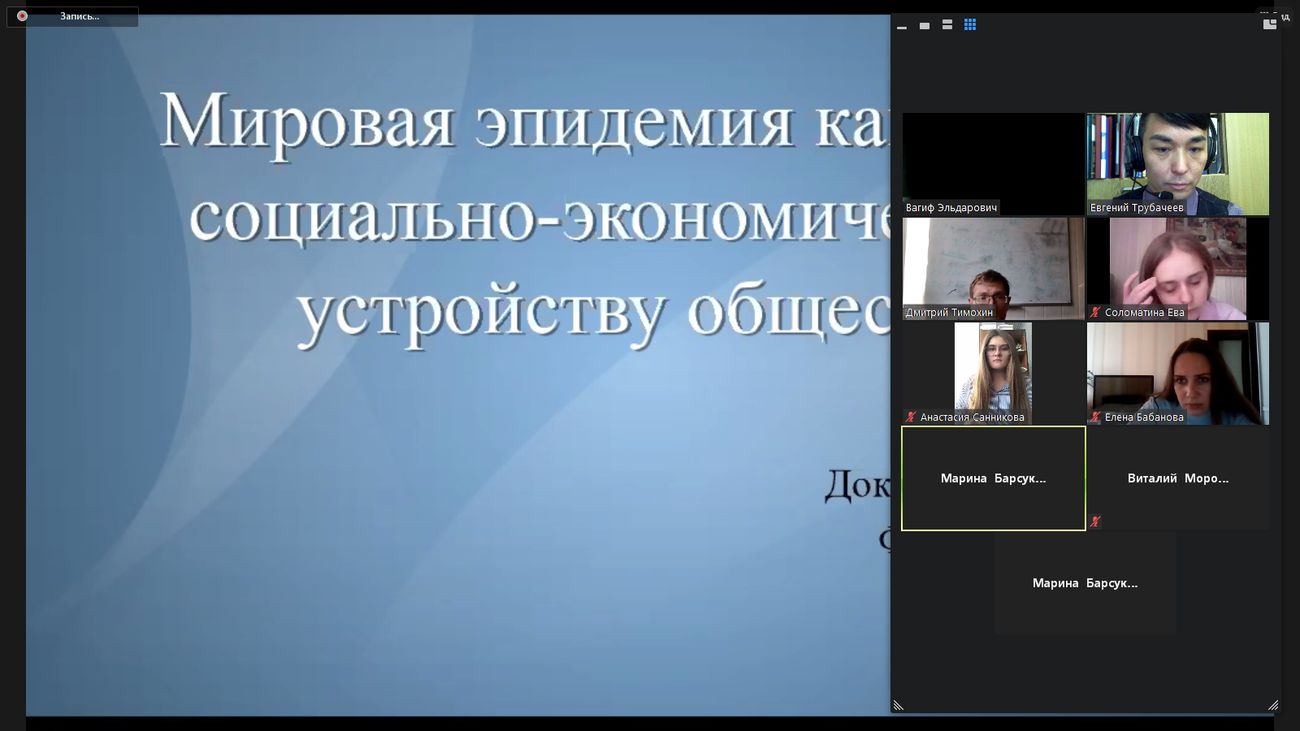
Task: Grab the bottom-left panel resize handle
Action: [898, 705]
